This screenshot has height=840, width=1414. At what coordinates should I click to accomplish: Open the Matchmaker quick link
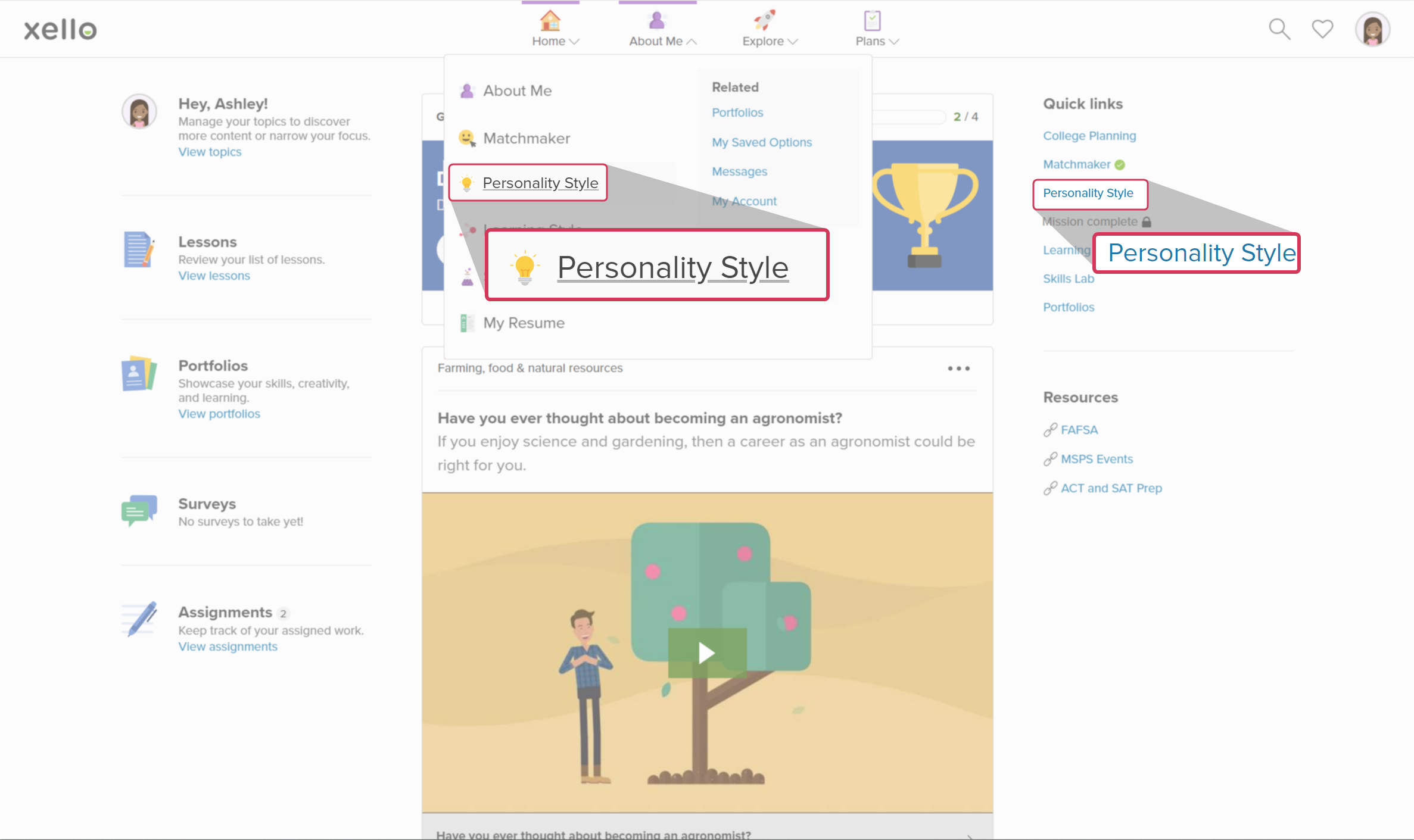1076,164
